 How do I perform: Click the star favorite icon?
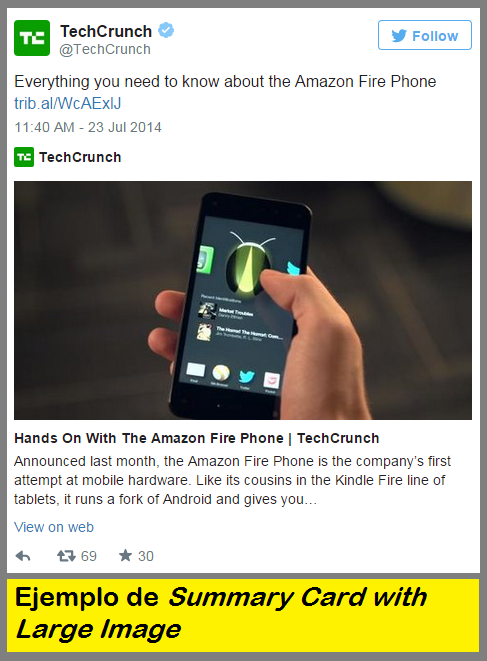[125, 555]
